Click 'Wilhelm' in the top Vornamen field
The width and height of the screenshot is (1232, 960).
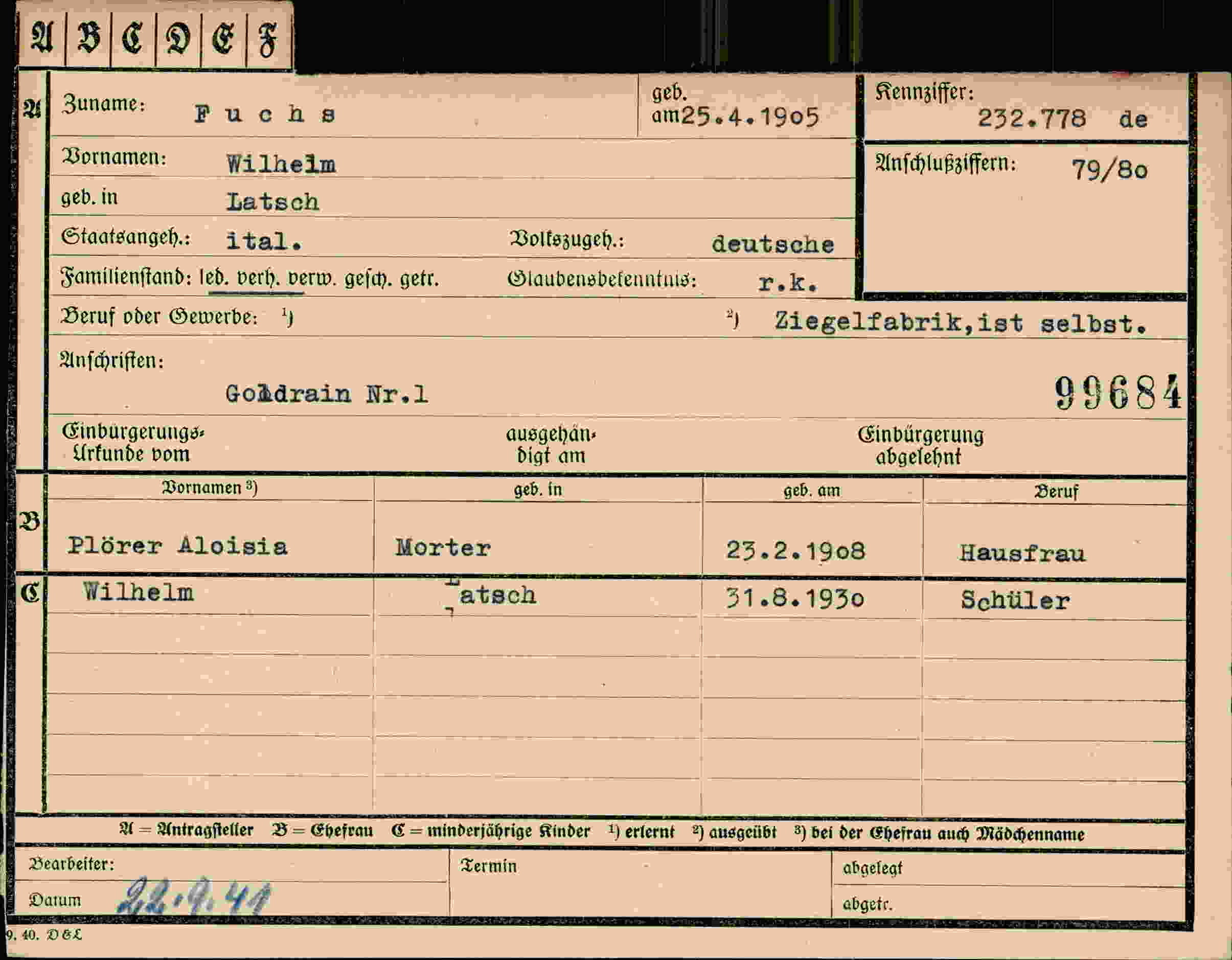[281, 164]
